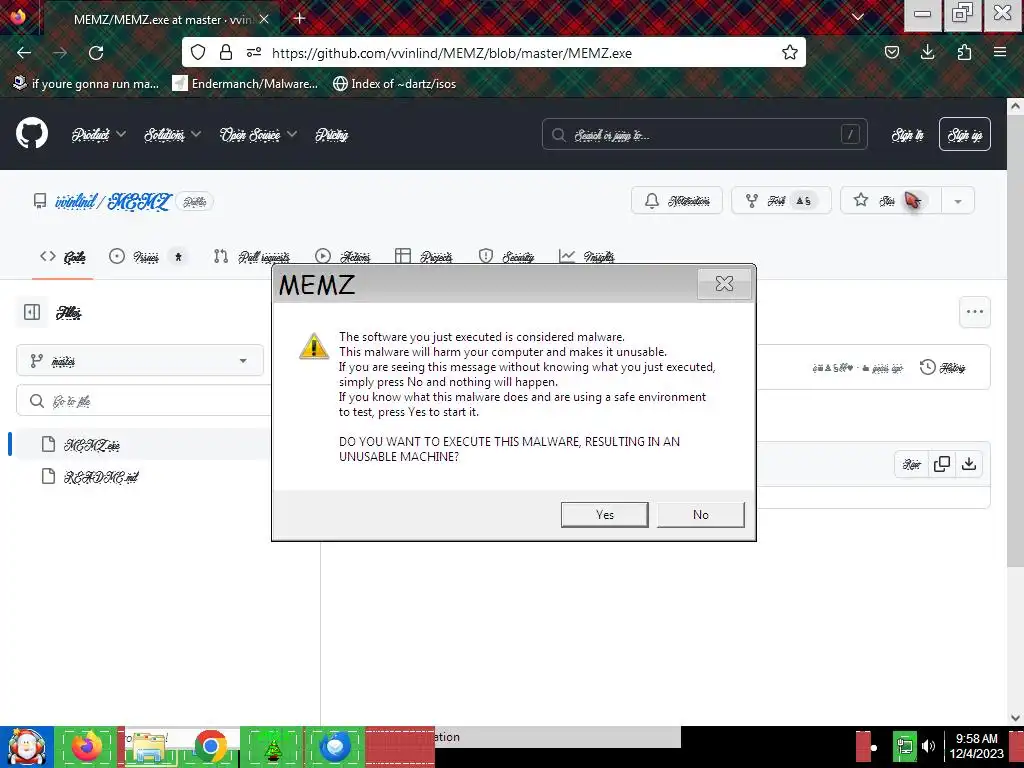Click the Firefox back arrow
The height and width of the screenshot is (768, 1024).
pyautogui.click(x=24, y=53)
